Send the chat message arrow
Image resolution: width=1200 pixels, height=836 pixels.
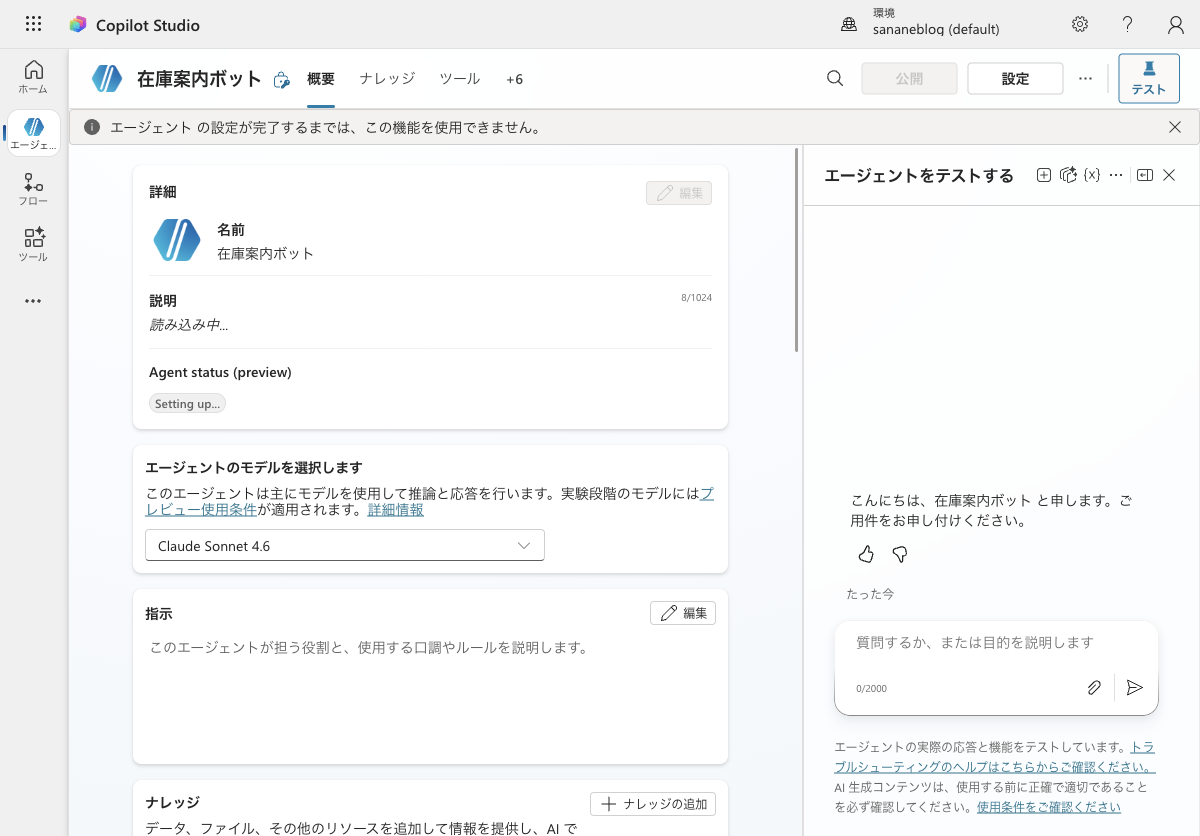[x=1134, y=688]
